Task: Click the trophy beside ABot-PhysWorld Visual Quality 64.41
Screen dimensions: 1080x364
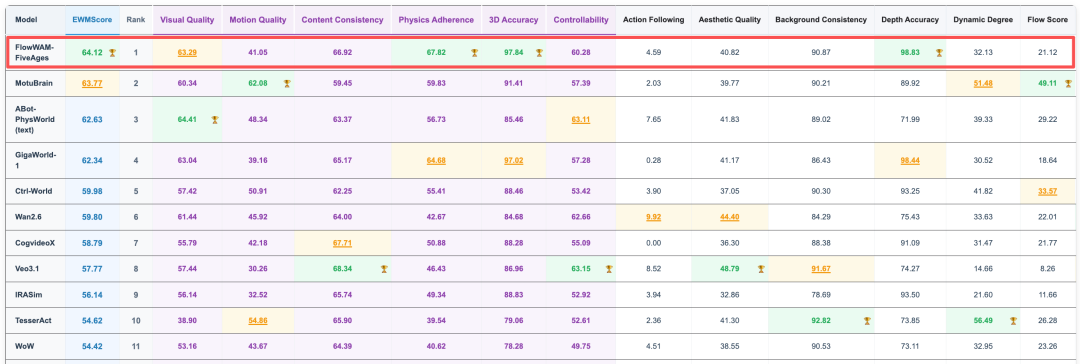Action: click(x=215, y=119)
